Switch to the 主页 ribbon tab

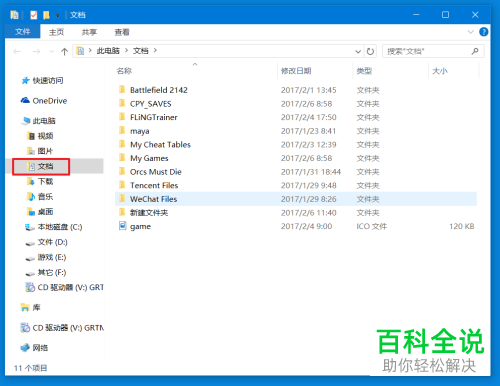click(56, 32)
